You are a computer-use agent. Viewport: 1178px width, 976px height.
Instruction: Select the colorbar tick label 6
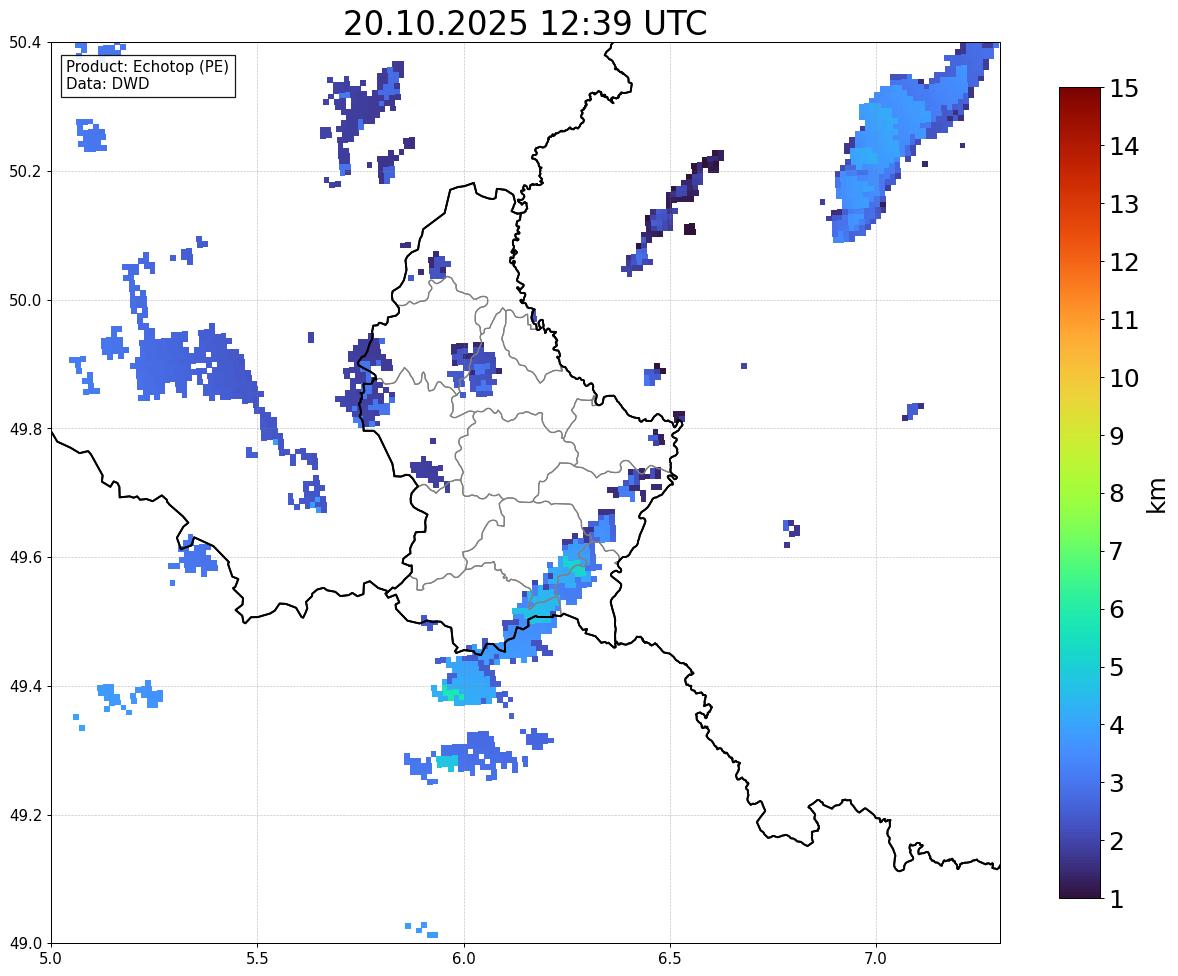pyautogui.click(x=1117, y=609)
